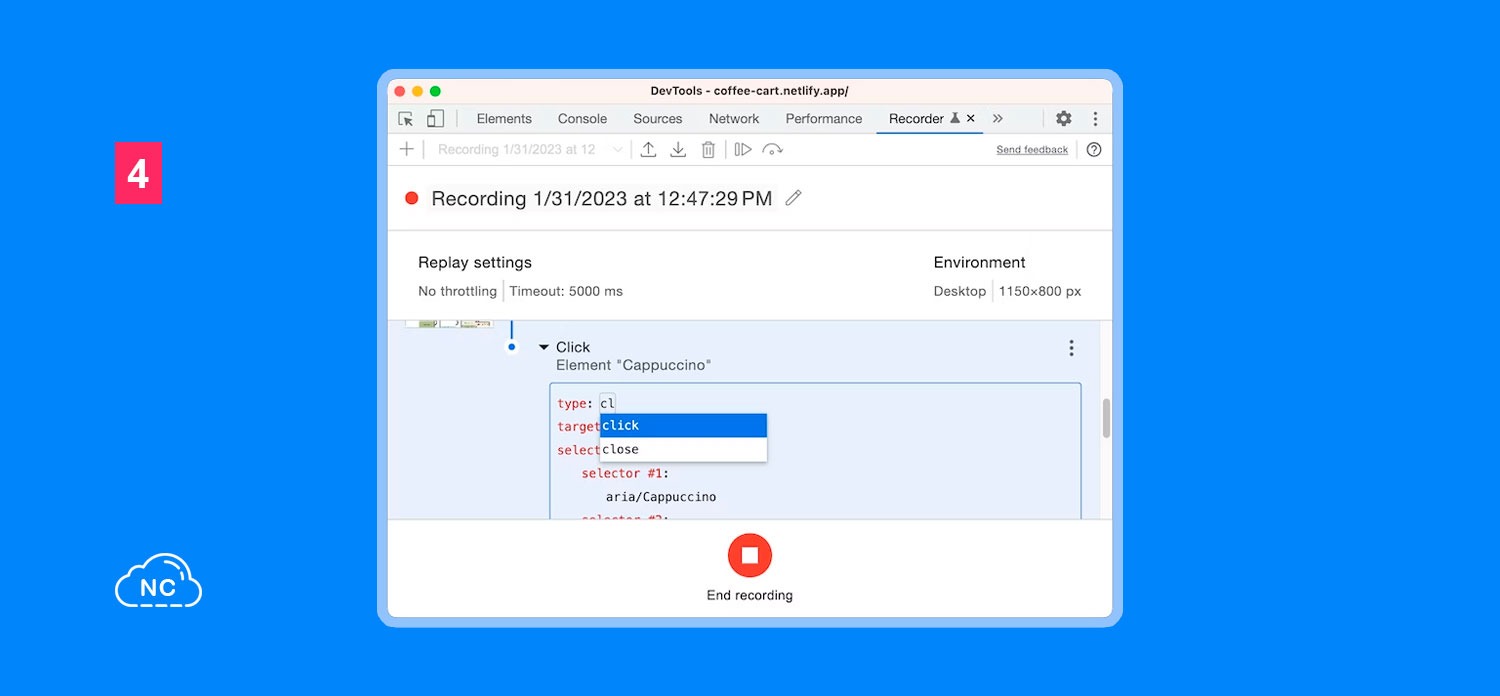Click the red End recording button
The height and width of the screenshot is (696, 1500).
pyautogui.click(x=750, y=555)
